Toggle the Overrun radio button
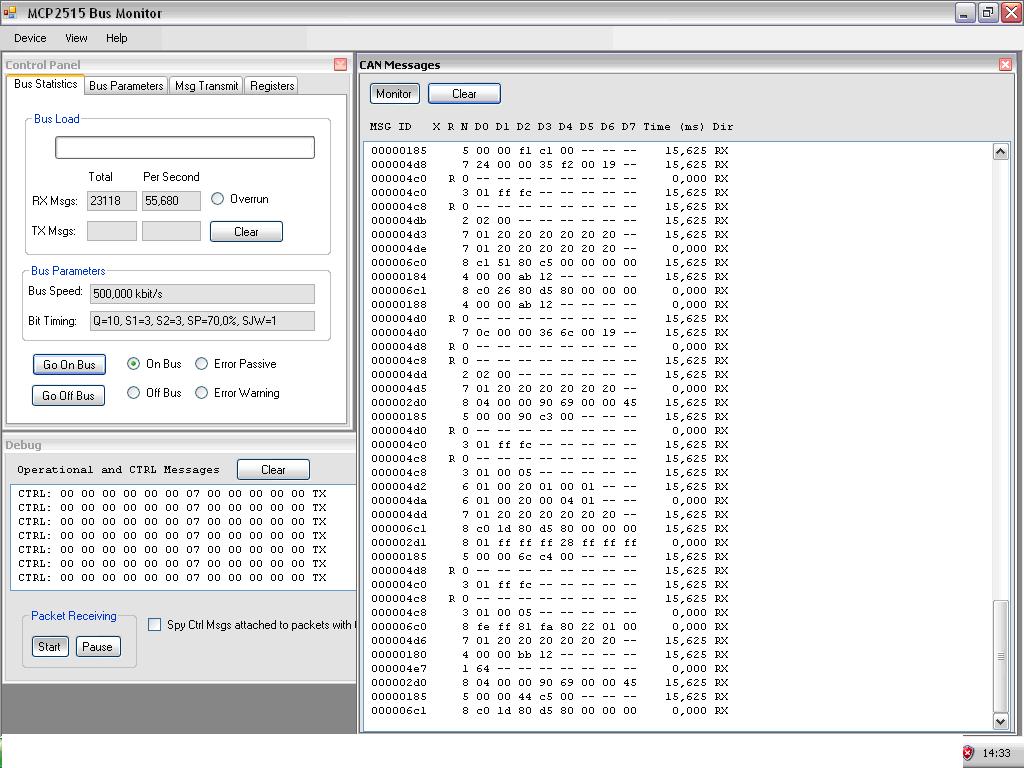 217,199
